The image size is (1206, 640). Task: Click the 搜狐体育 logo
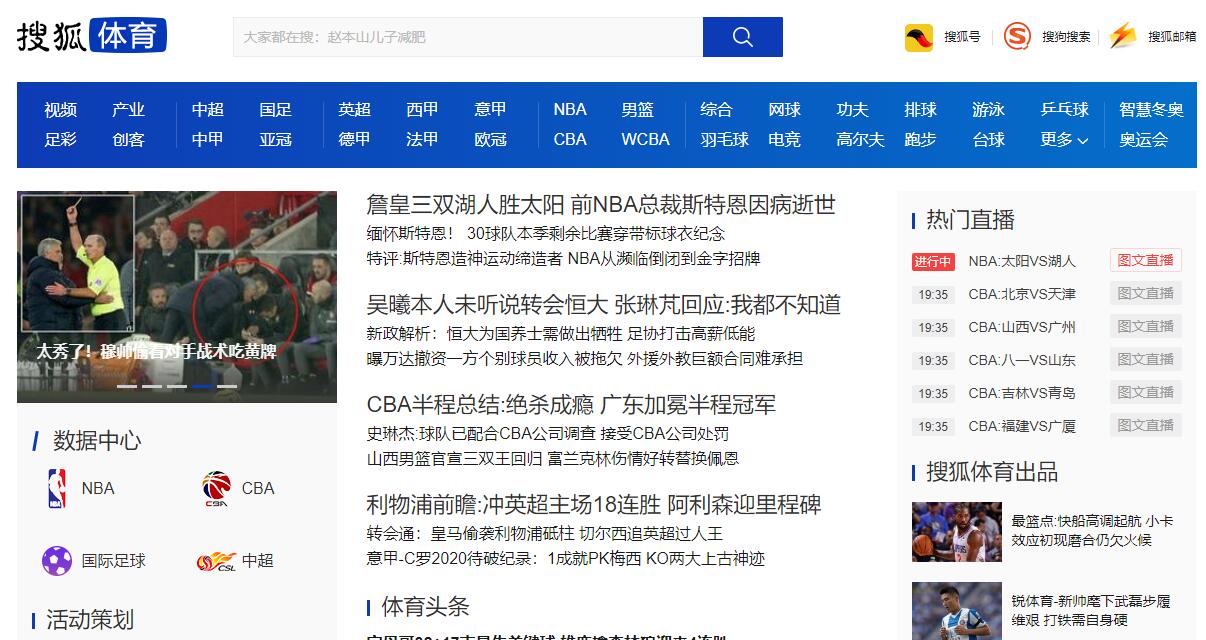click(x=91, y=36)
